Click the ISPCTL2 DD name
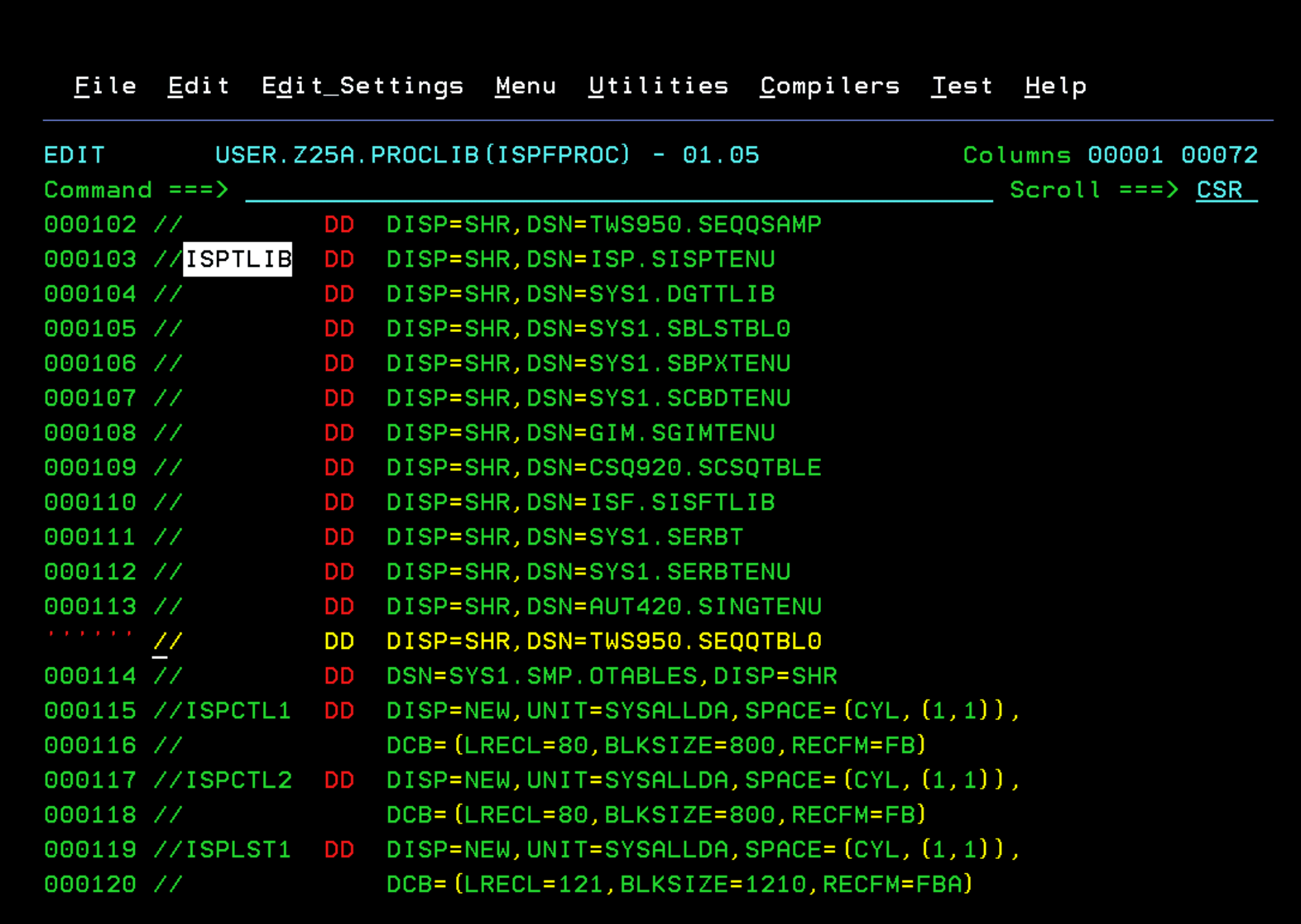The height and width of the screenshot is (924, 1301). [238, 780]
